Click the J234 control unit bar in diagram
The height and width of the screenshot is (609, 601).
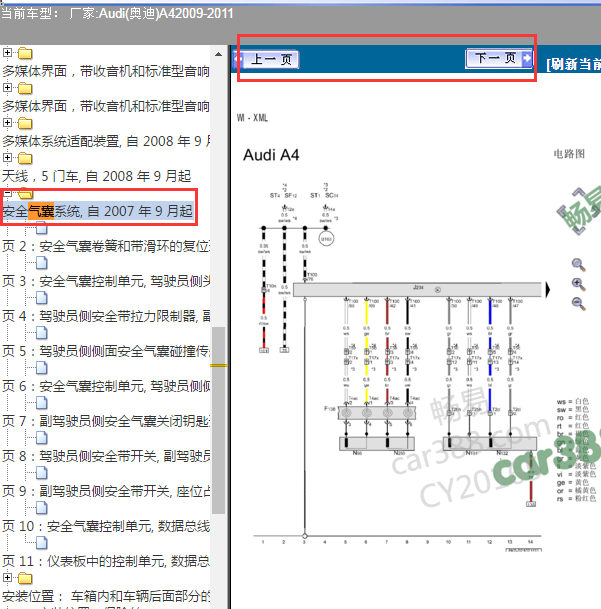pyautogui.click(x=417, y=290)
